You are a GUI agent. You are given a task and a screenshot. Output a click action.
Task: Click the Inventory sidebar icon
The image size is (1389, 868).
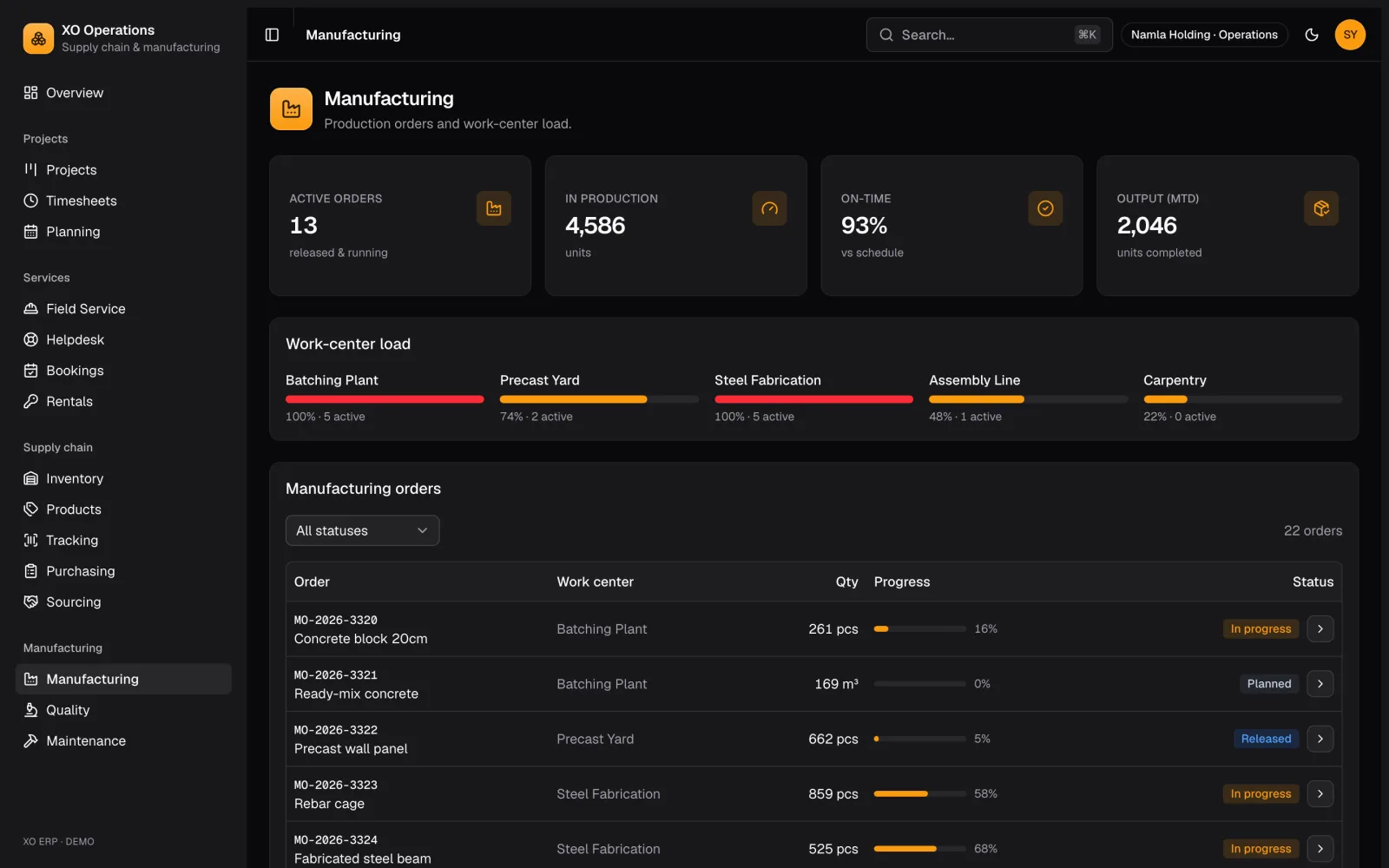31,478
